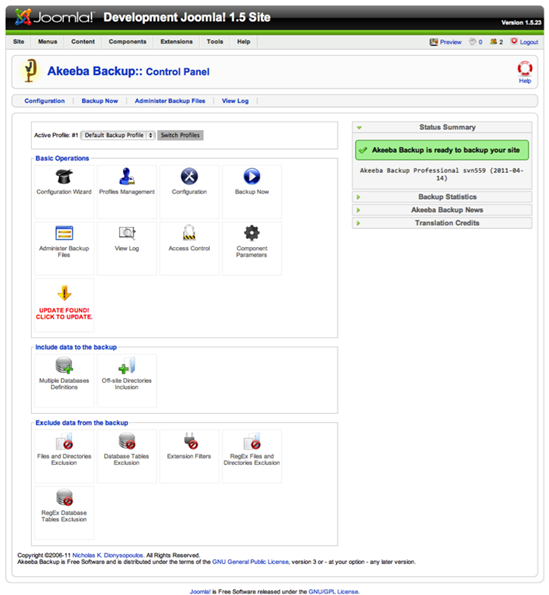Switch to the Administer Backup Files submenu tab
Image resolution: width=549 pixels, height=595 pixels.
170,101
